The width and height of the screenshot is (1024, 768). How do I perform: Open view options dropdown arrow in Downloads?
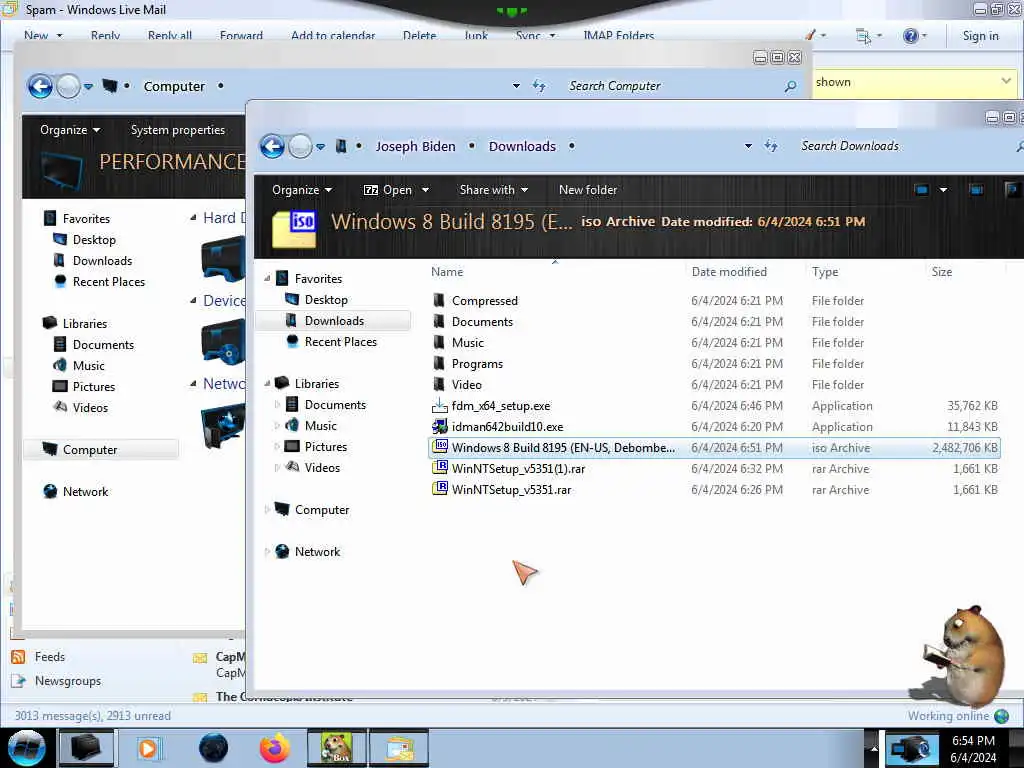(943, 190)
